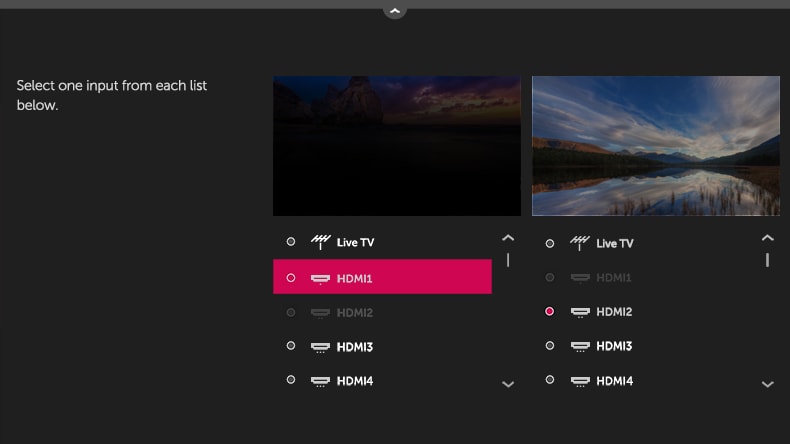The height and width of the screenshot is (444, 790).
Task: Click the down chevron of left input list
Action: pos(508,385)
